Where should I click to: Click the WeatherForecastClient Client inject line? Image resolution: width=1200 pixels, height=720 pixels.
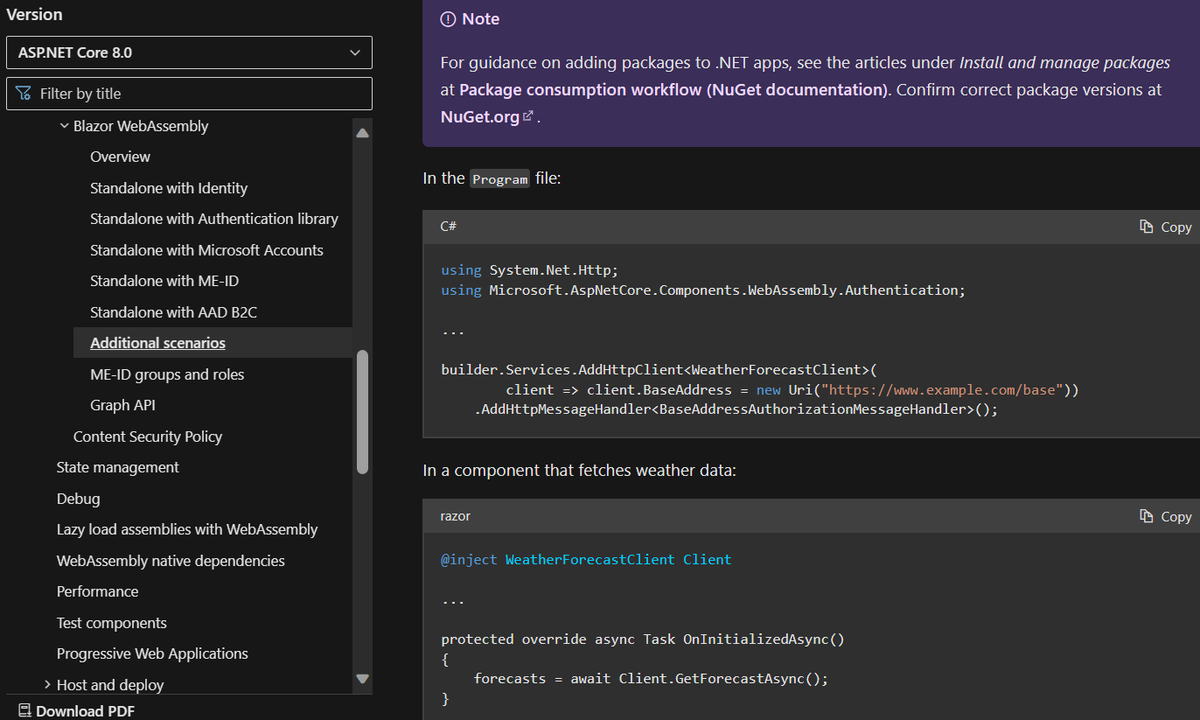586,560
